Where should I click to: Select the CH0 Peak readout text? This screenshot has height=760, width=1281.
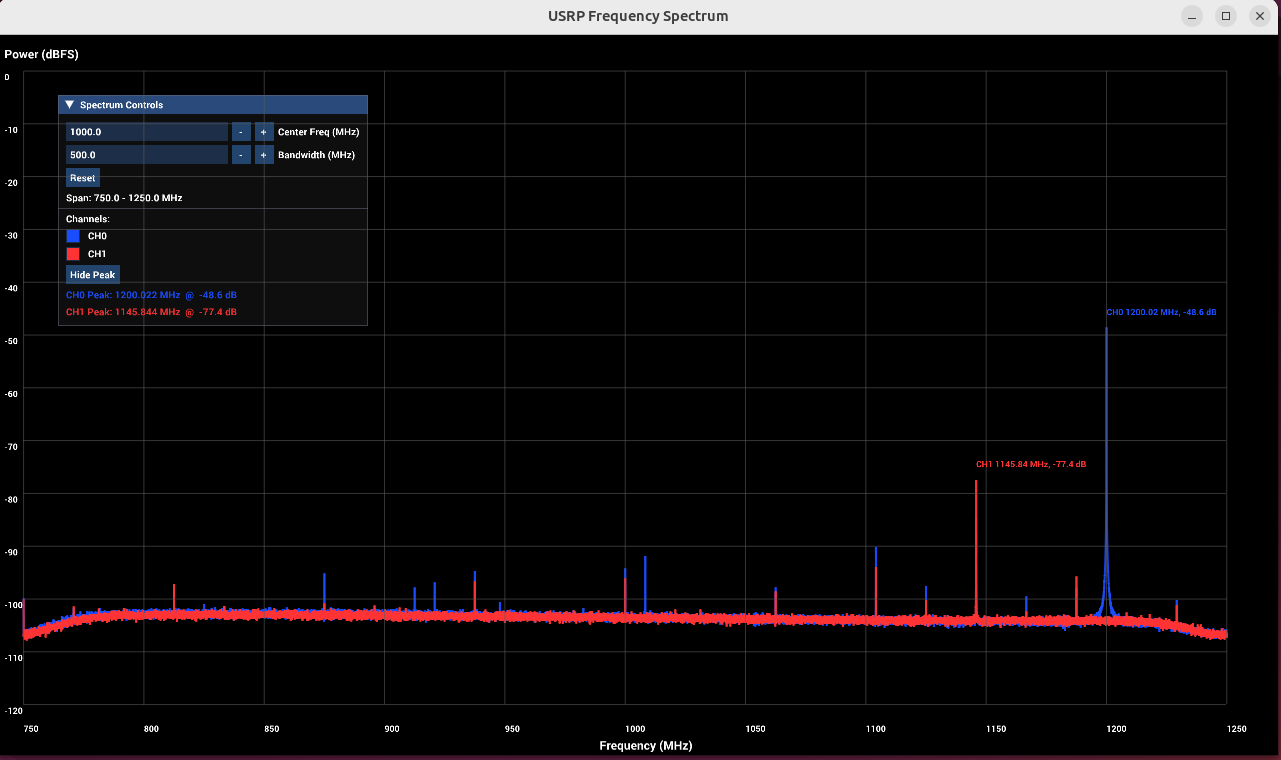[x=151, y=295]
